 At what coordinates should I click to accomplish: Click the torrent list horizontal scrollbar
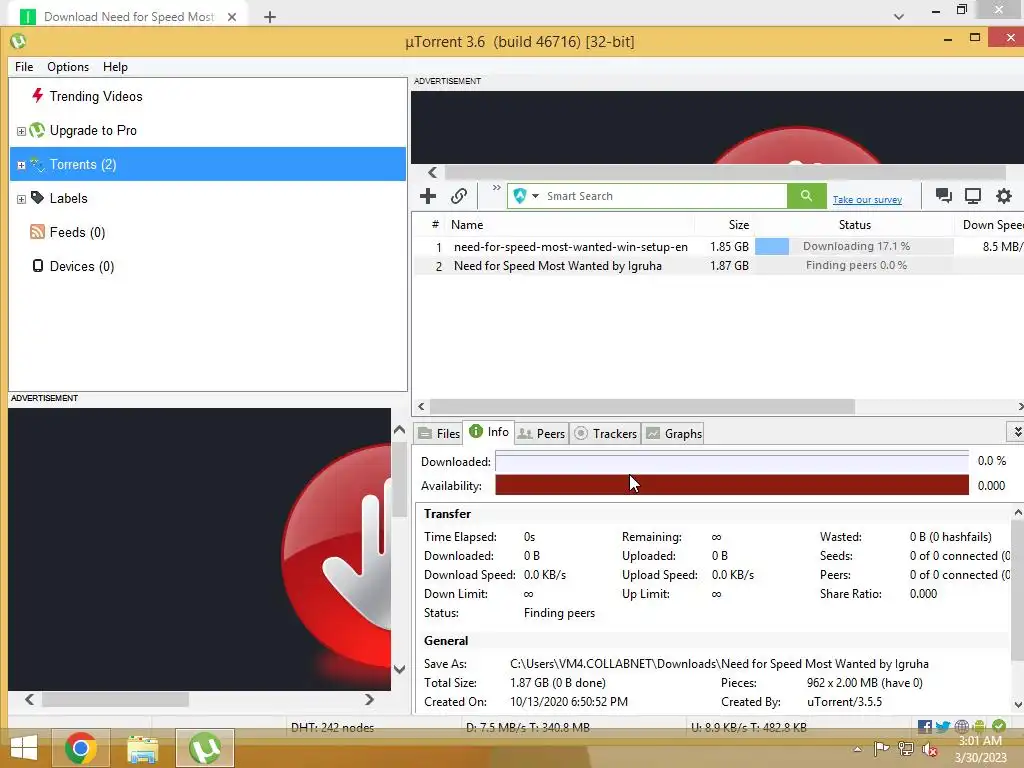pos(642,406)
